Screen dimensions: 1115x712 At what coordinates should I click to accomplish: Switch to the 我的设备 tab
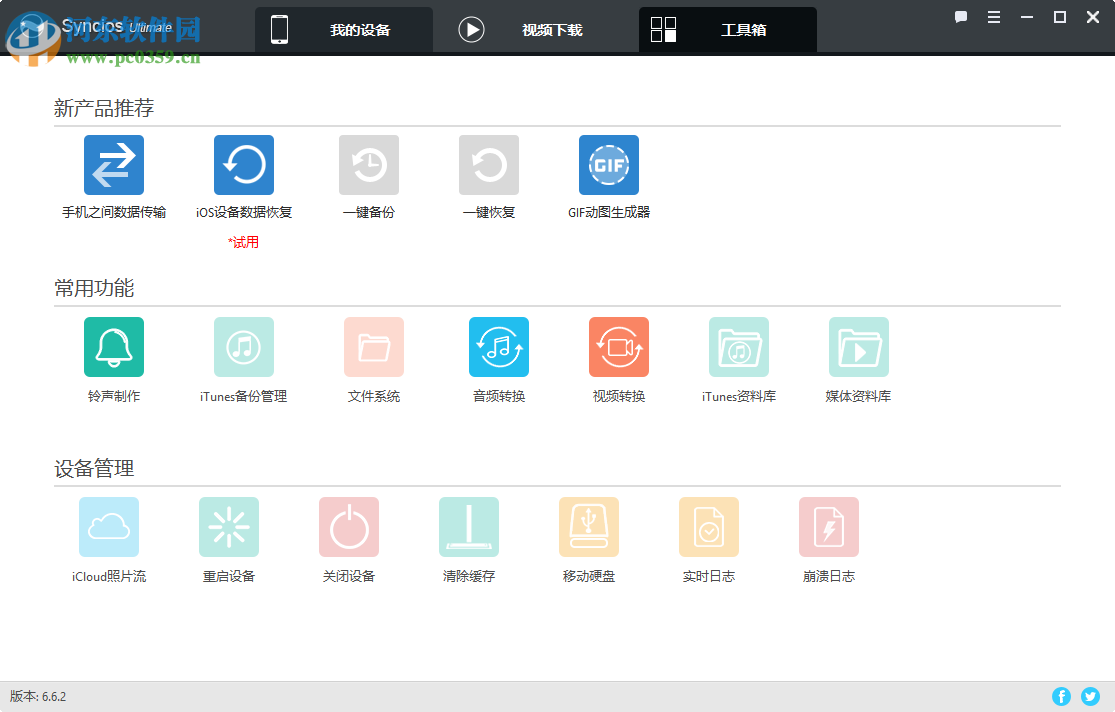tap(344, 29)
